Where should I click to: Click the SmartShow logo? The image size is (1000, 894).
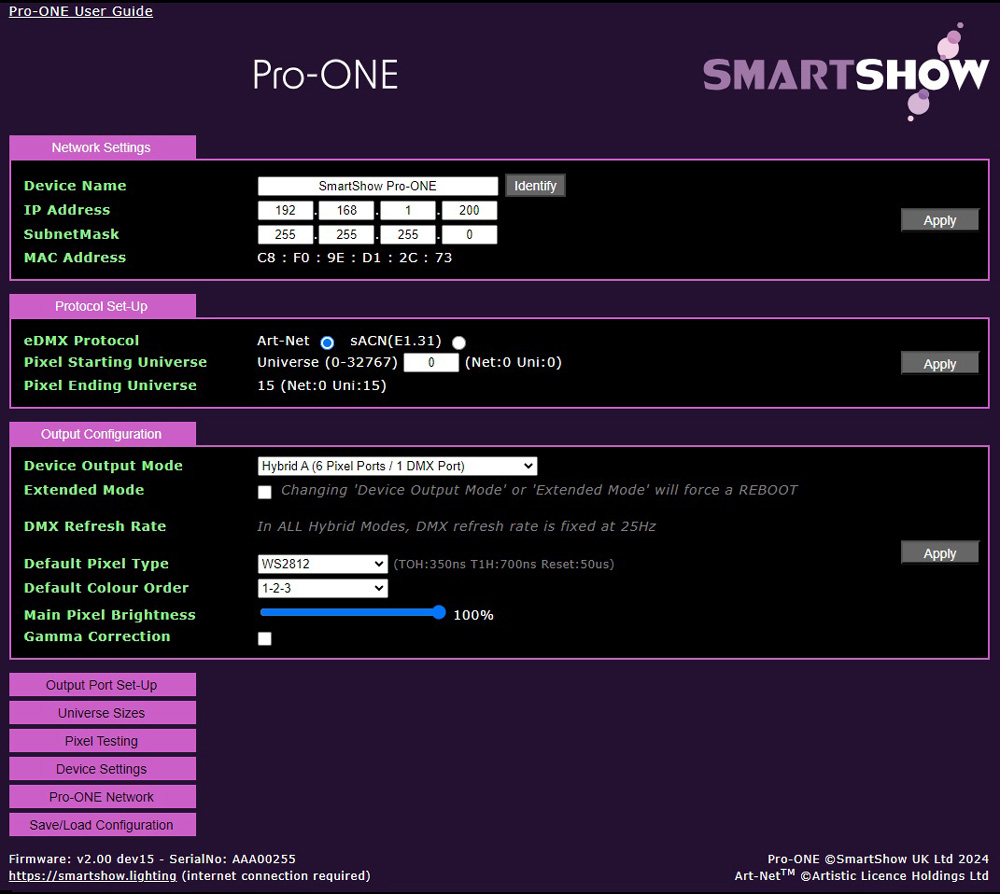pos(845,75)
